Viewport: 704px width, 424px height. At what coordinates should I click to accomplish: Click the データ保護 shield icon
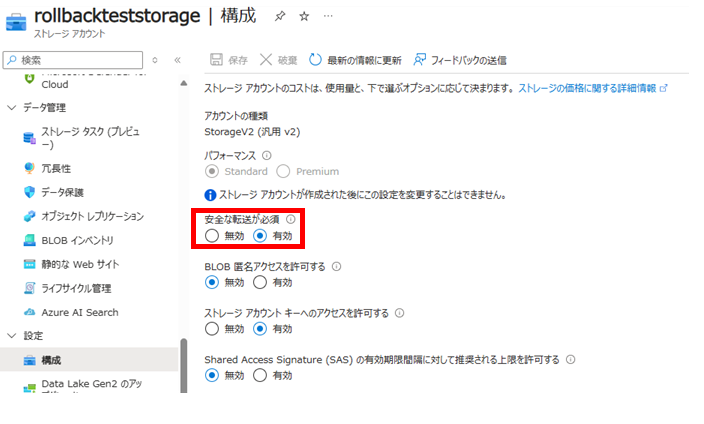coord(29,192)
